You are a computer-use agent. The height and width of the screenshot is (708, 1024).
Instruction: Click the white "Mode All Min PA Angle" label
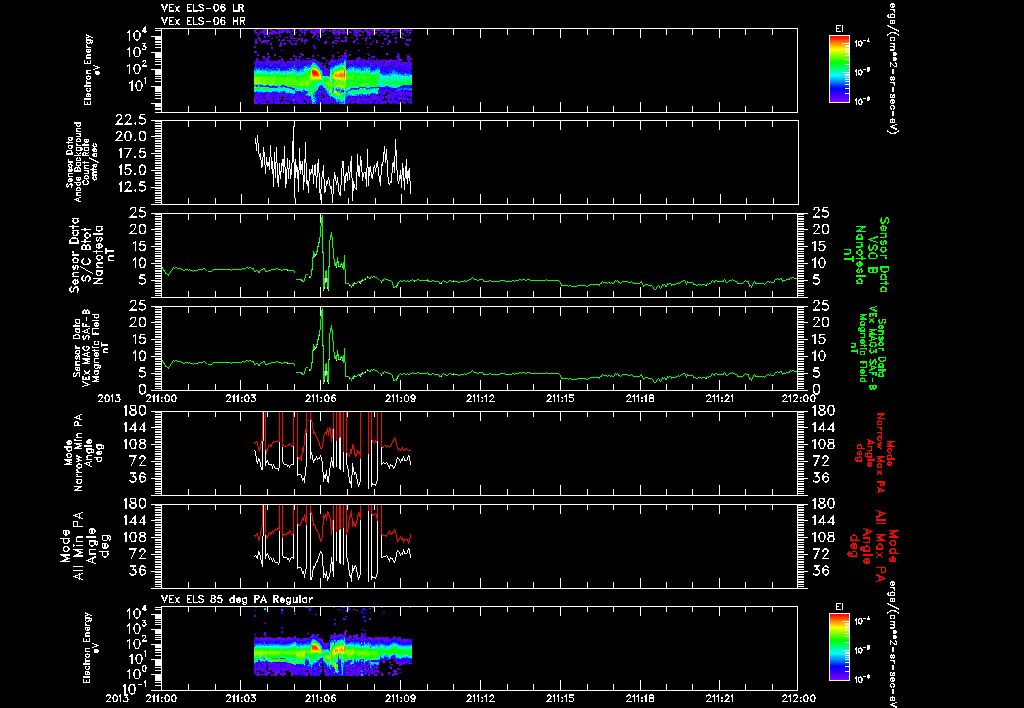click(x=78, y=545)
